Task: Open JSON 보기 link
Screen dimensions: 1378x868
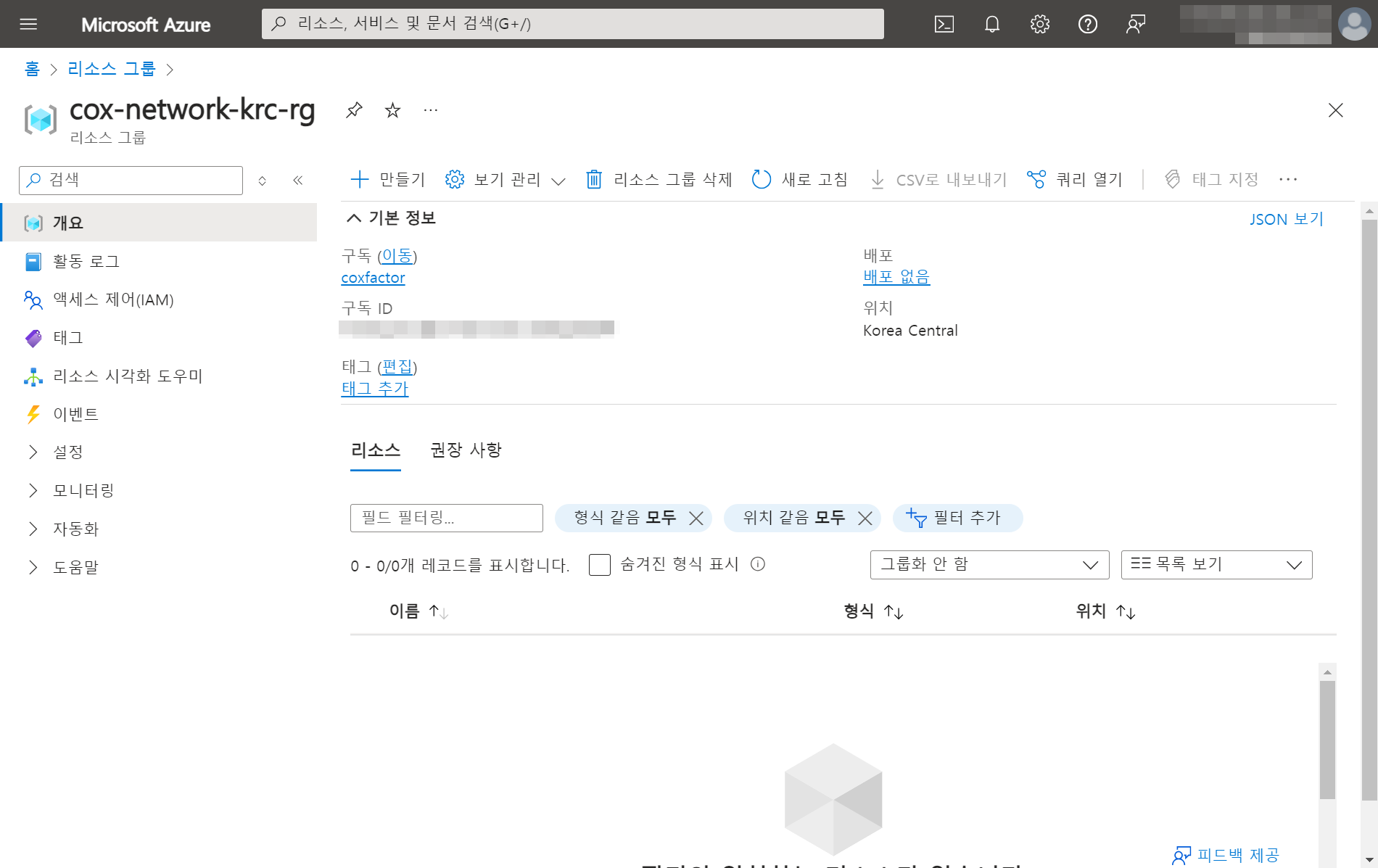Action: click(x=1286, y=219)
